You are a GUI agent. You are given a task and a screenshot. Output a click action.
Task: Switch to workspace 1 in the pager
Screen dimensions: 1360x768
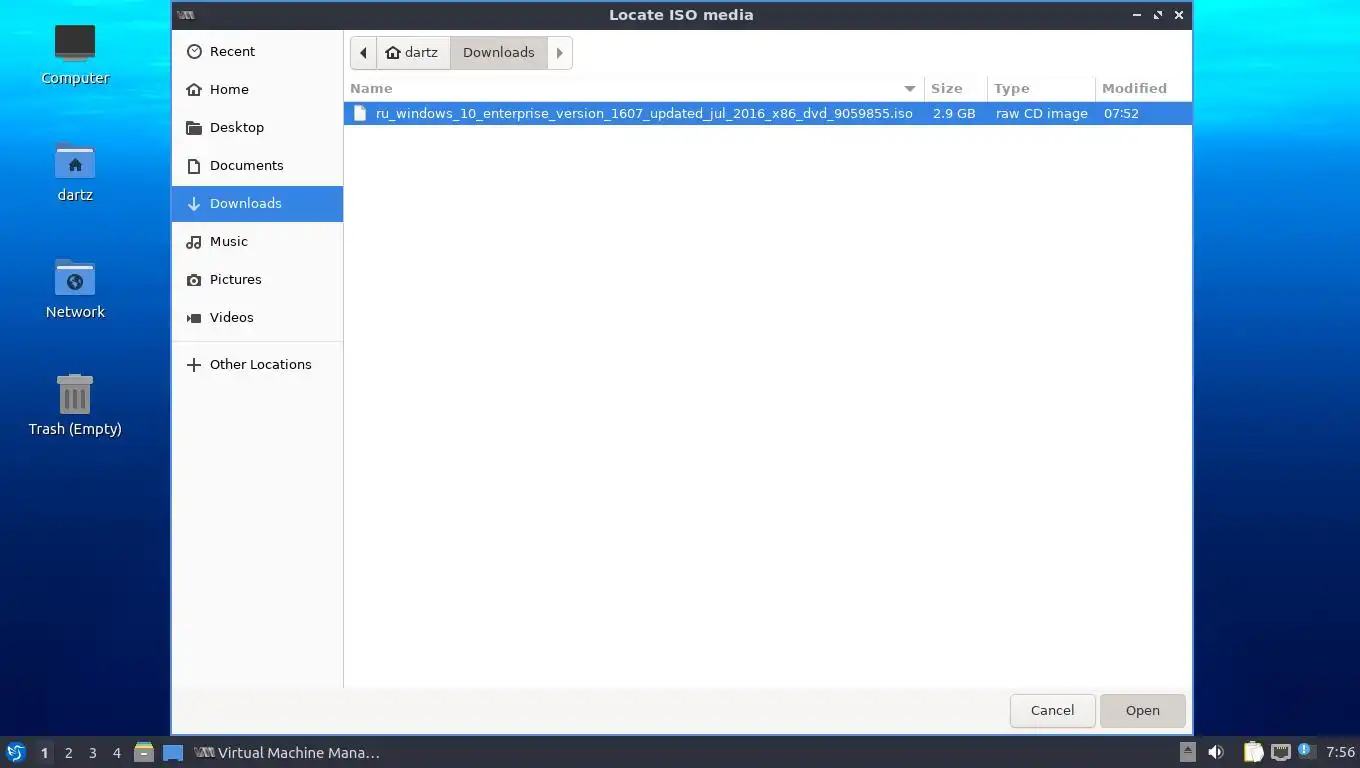[x=44, y=752]
